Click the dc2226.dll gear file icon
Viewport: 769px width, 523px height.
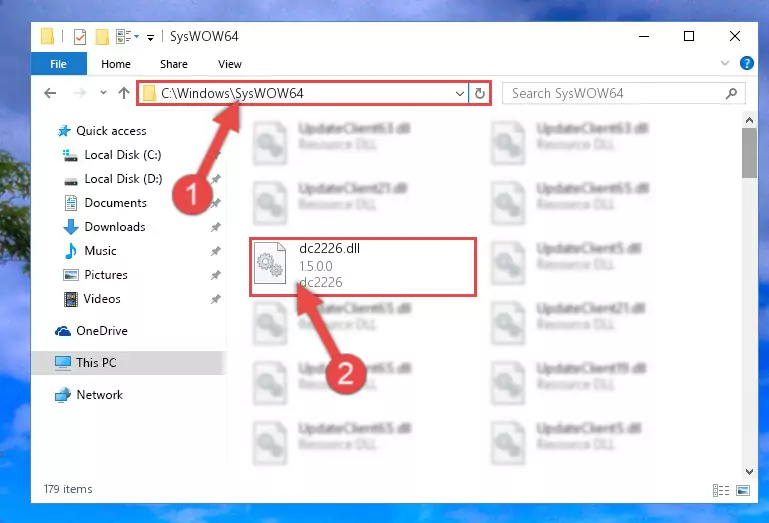pos(270,263)
